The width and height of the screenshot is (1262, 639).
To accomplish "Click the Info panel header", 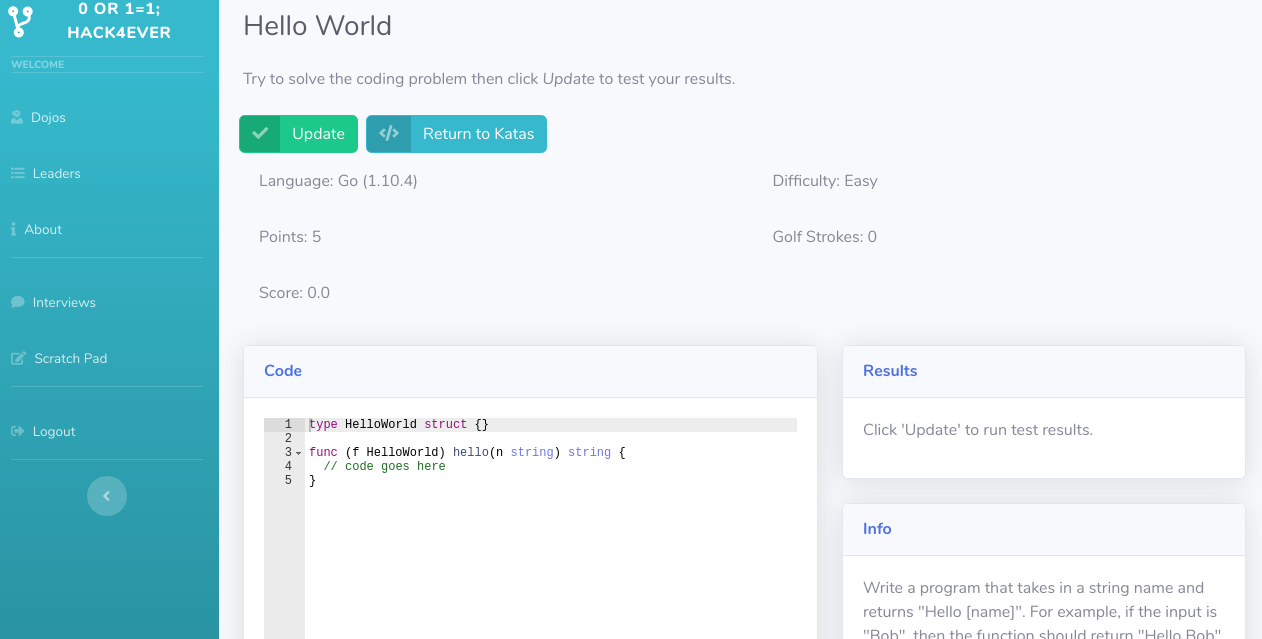I will 1044,529.
